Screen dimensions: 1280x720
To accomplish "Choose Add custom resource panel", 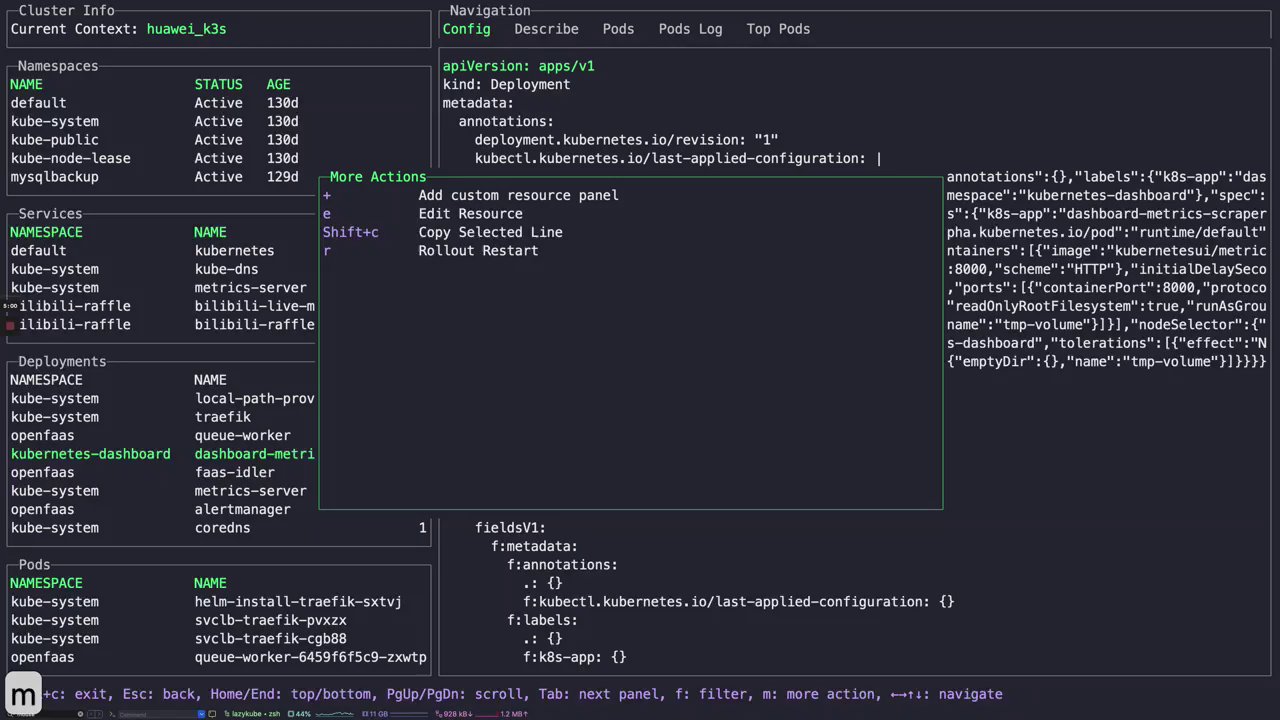I will 518,195.
